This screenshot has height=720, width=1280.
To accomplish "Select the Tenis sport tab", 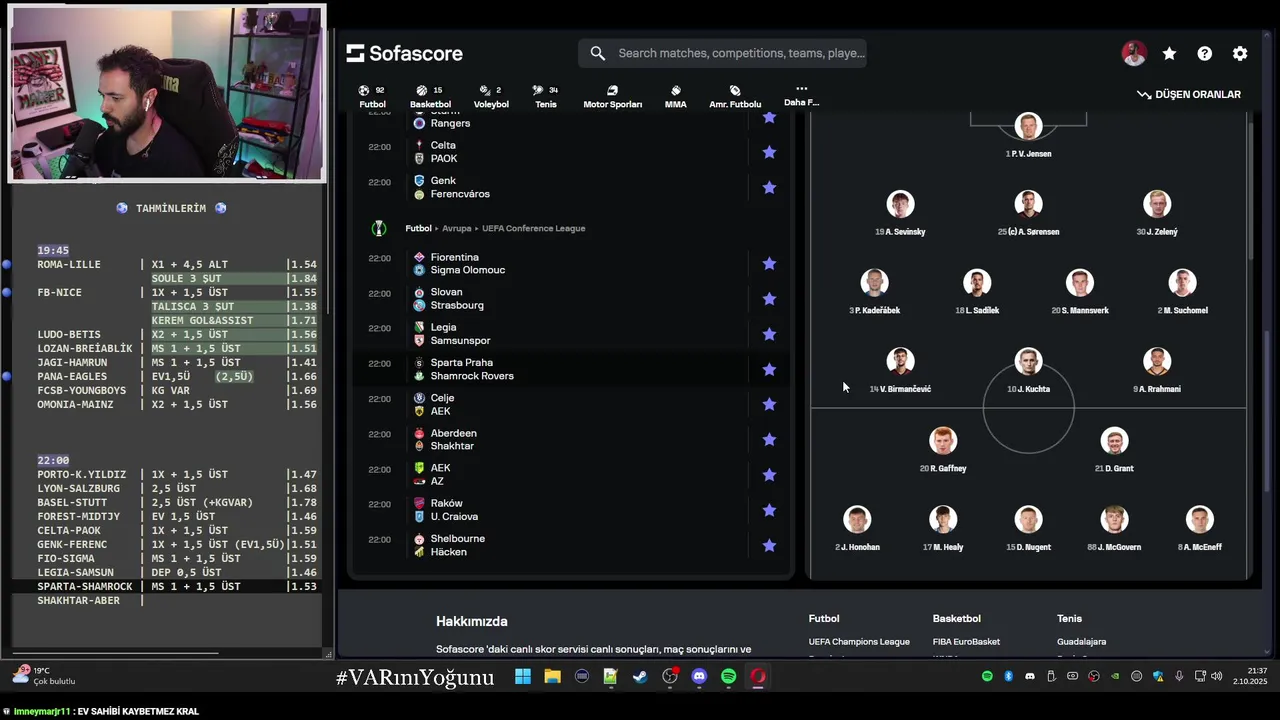I will pos(546,96).
